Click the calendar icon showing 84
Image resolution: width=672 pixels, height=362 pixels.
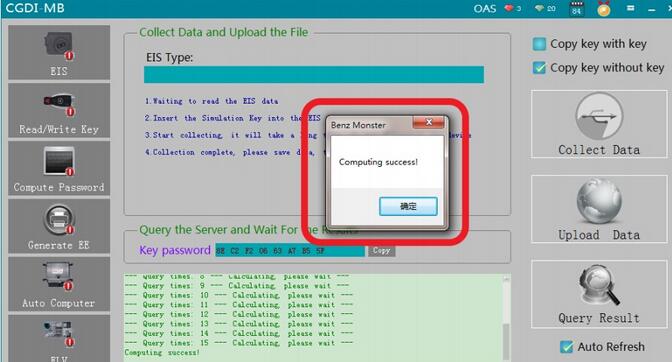coord(576,9)
